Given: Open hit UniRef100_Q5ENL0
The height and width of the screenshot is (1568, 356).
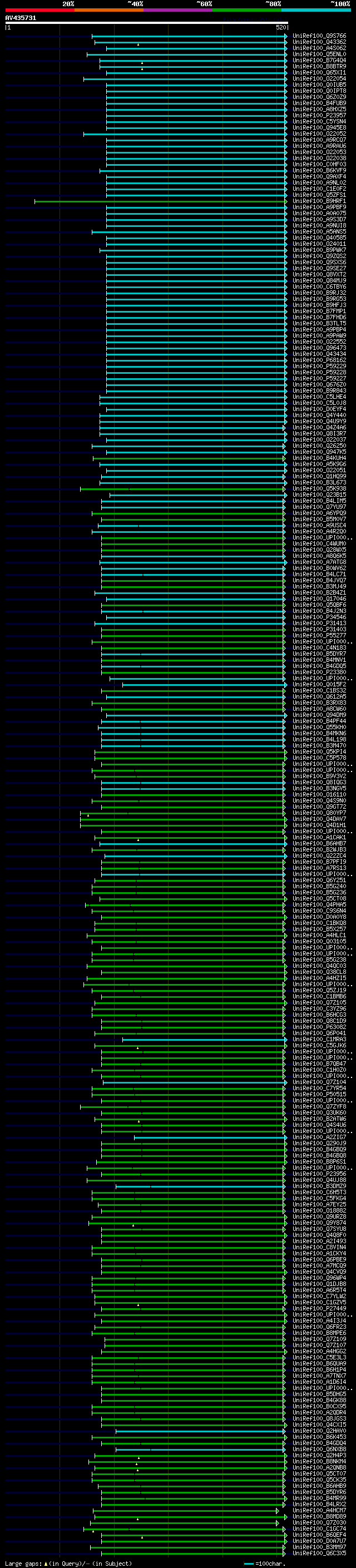Looking at the screenshot, I should [x=319, y=54].
